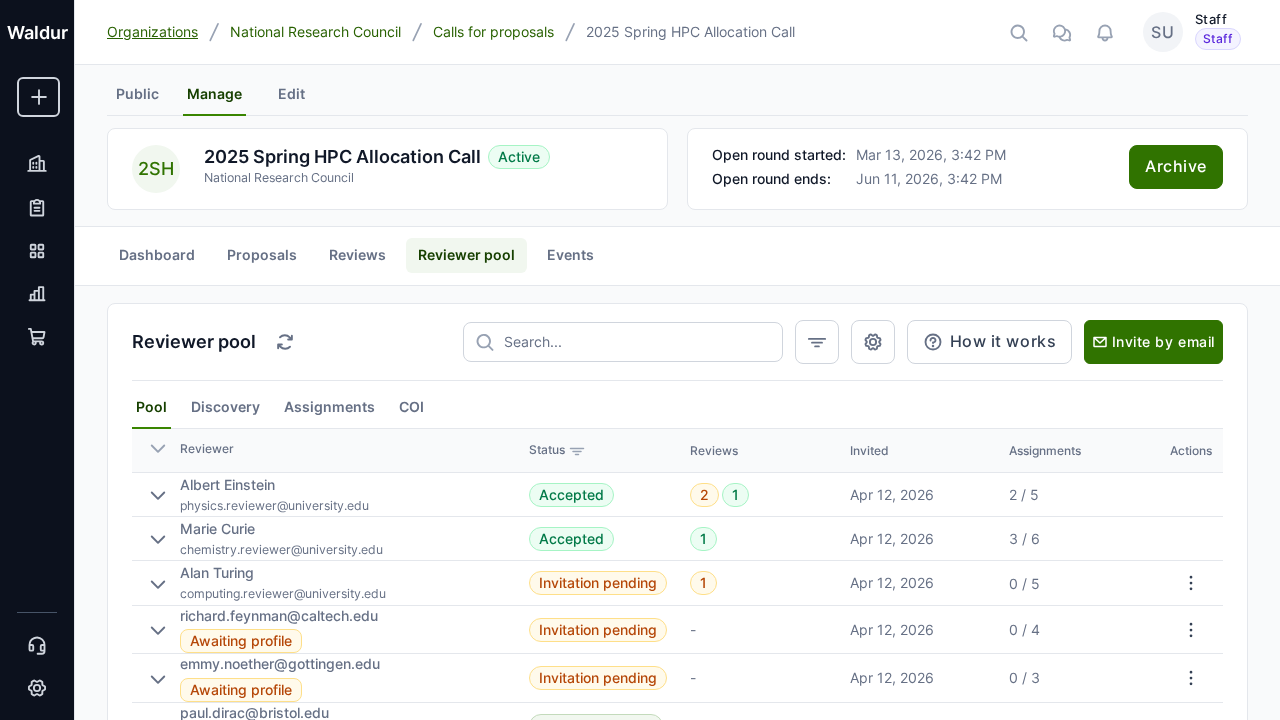Open notifications bell icon

pos(1105,33)
